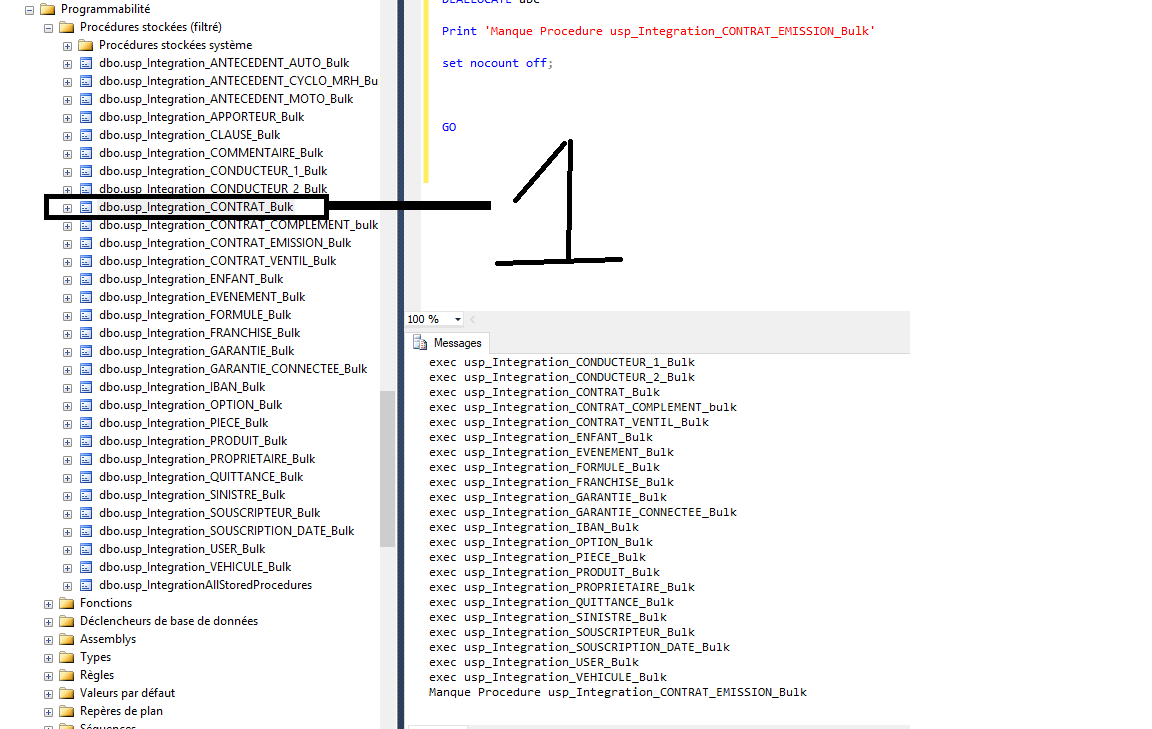Expand Procédures stockées système folder
Image resolution: width=1152 pixels, height=729 pixels.
point(68,46)
